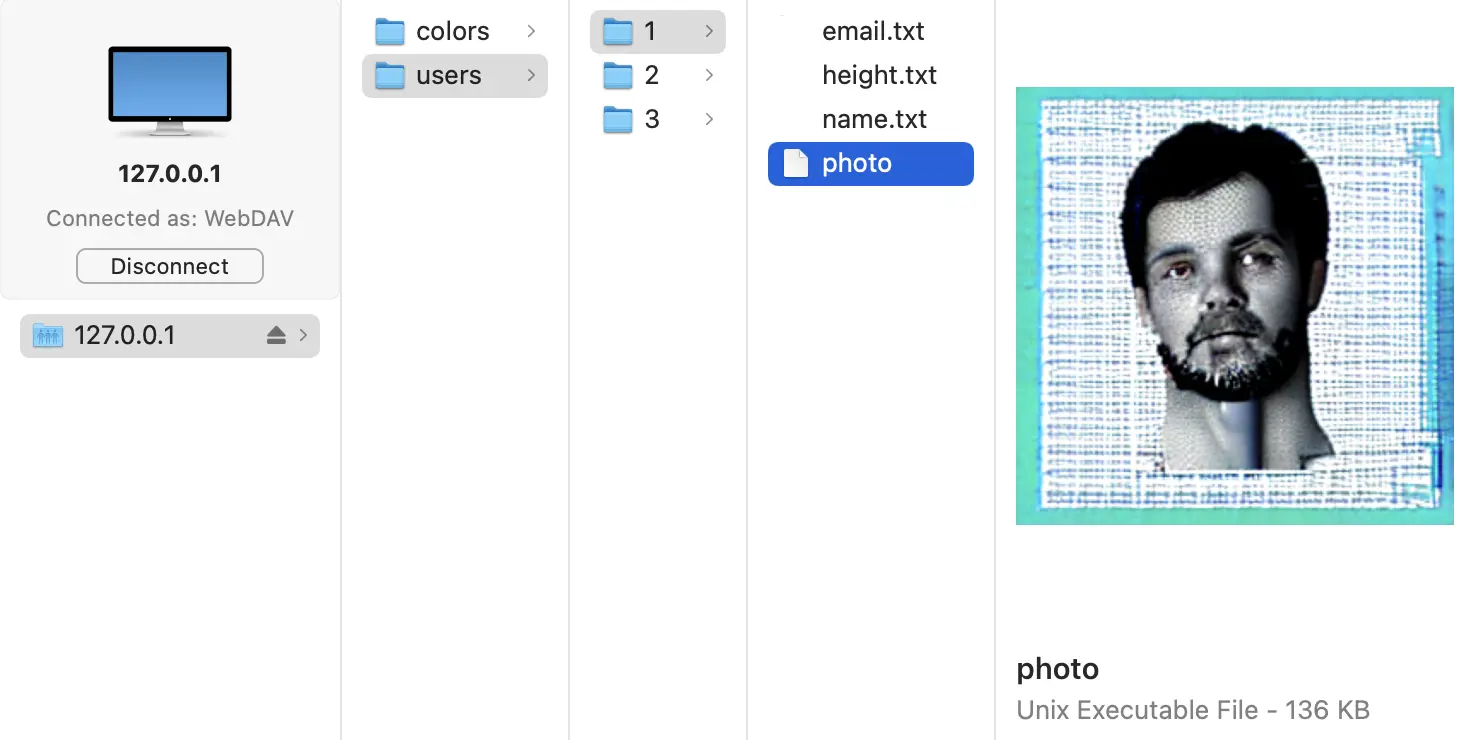Open the name.txt file entry
The image size is (1474, 740).
[873, 120]
